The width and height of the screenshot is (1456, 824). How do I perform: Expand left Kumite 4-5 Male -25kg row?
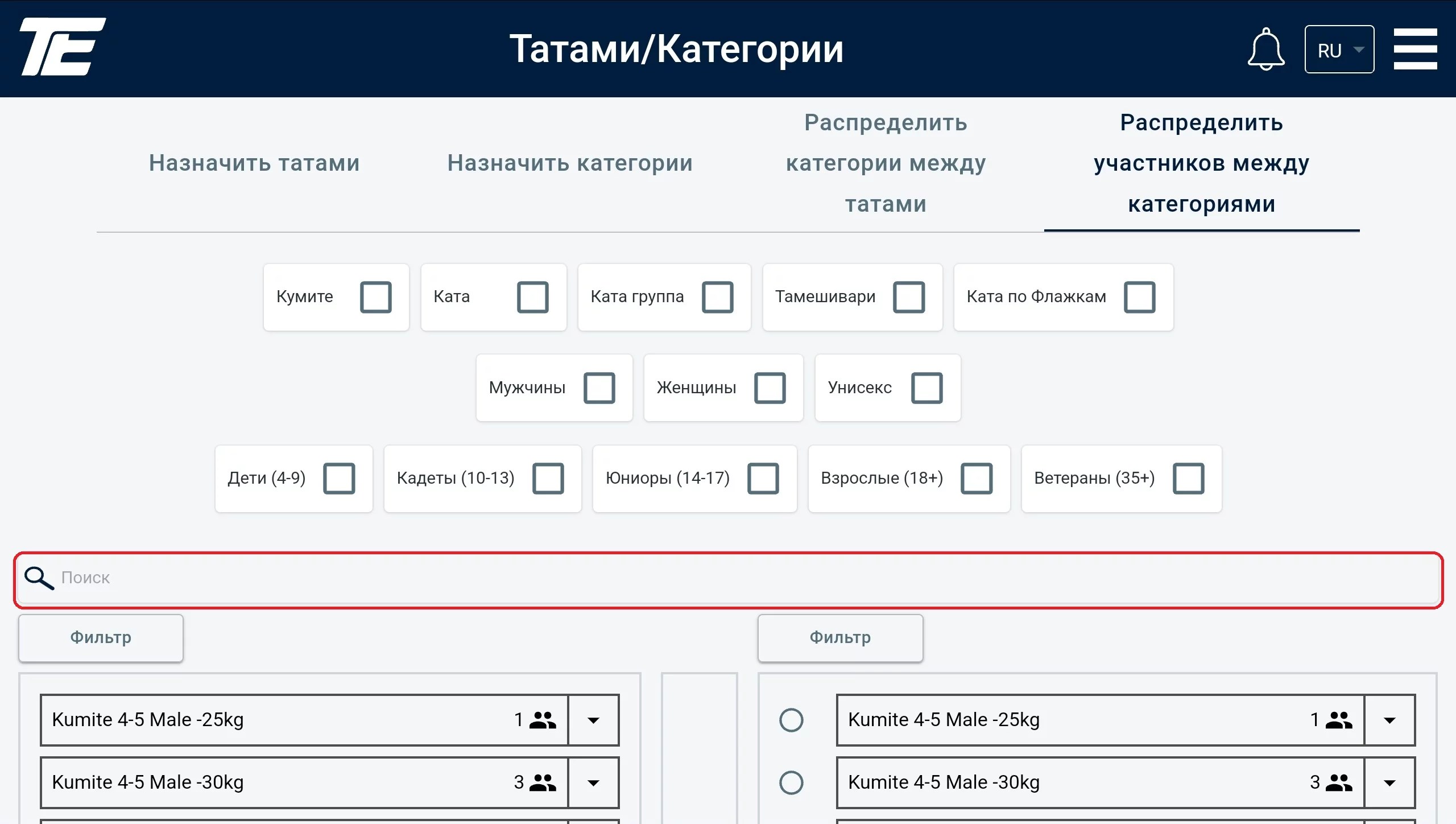[593, 720]
